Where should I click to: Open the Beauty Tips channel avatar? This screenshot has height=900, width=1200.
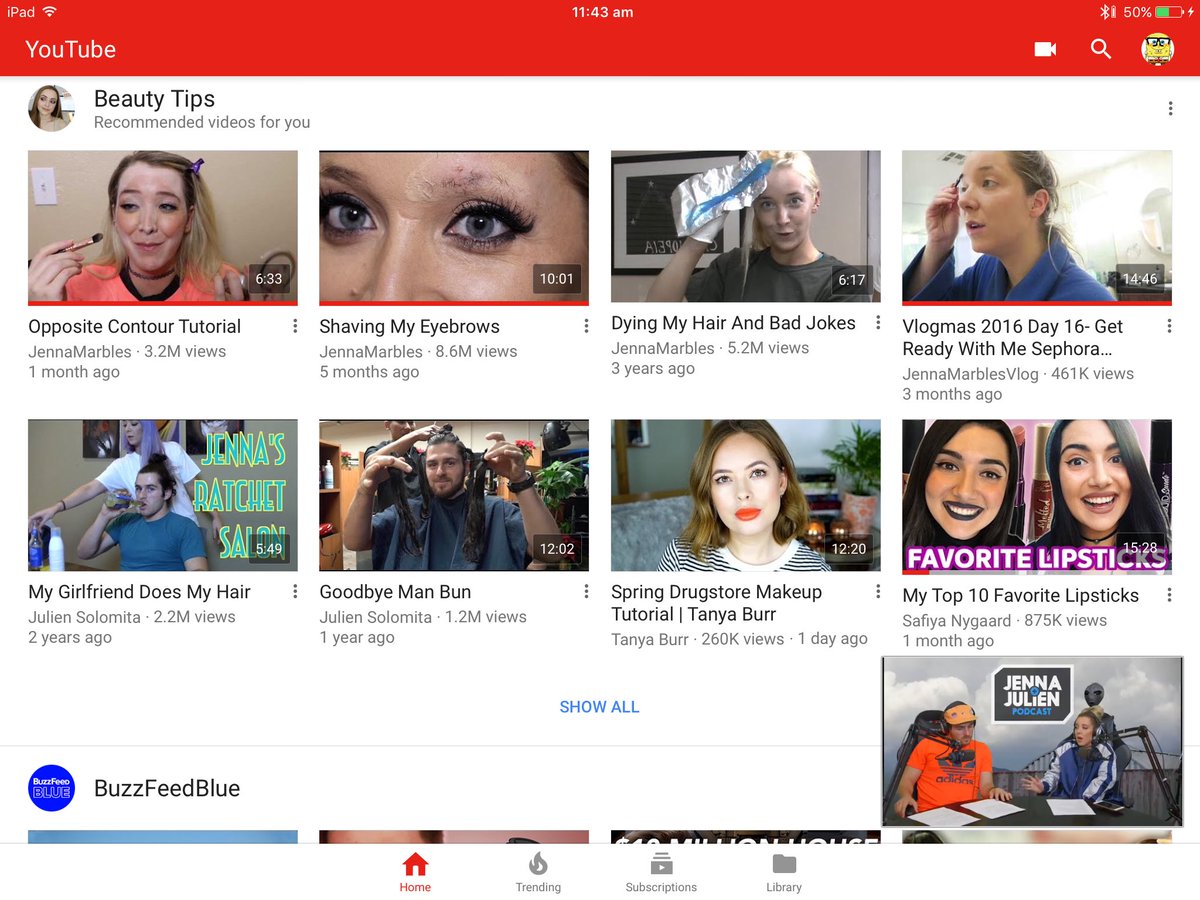click(51, 108)
